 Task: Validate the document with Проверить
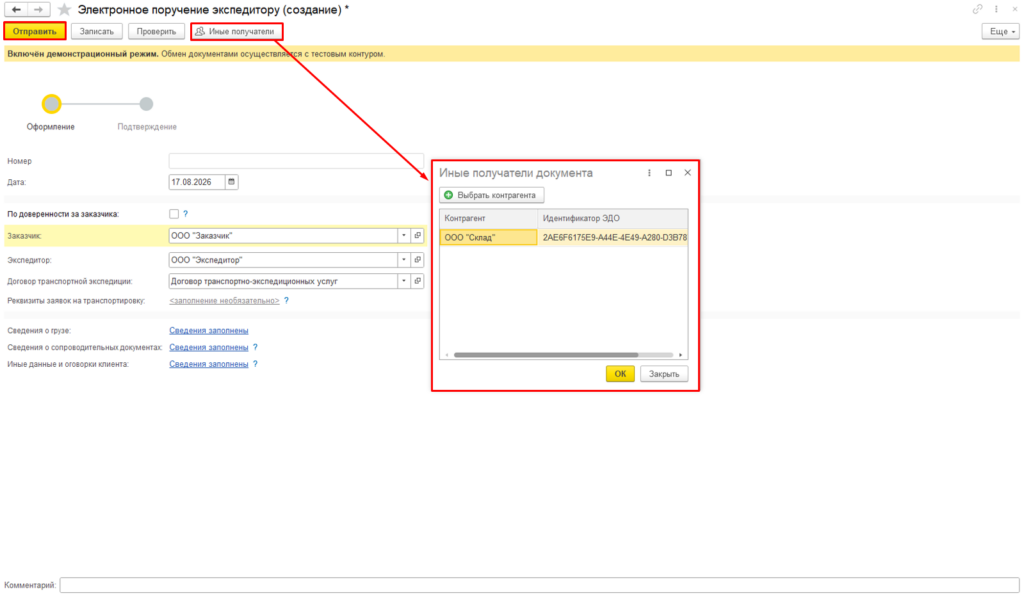tap(157, 31)
